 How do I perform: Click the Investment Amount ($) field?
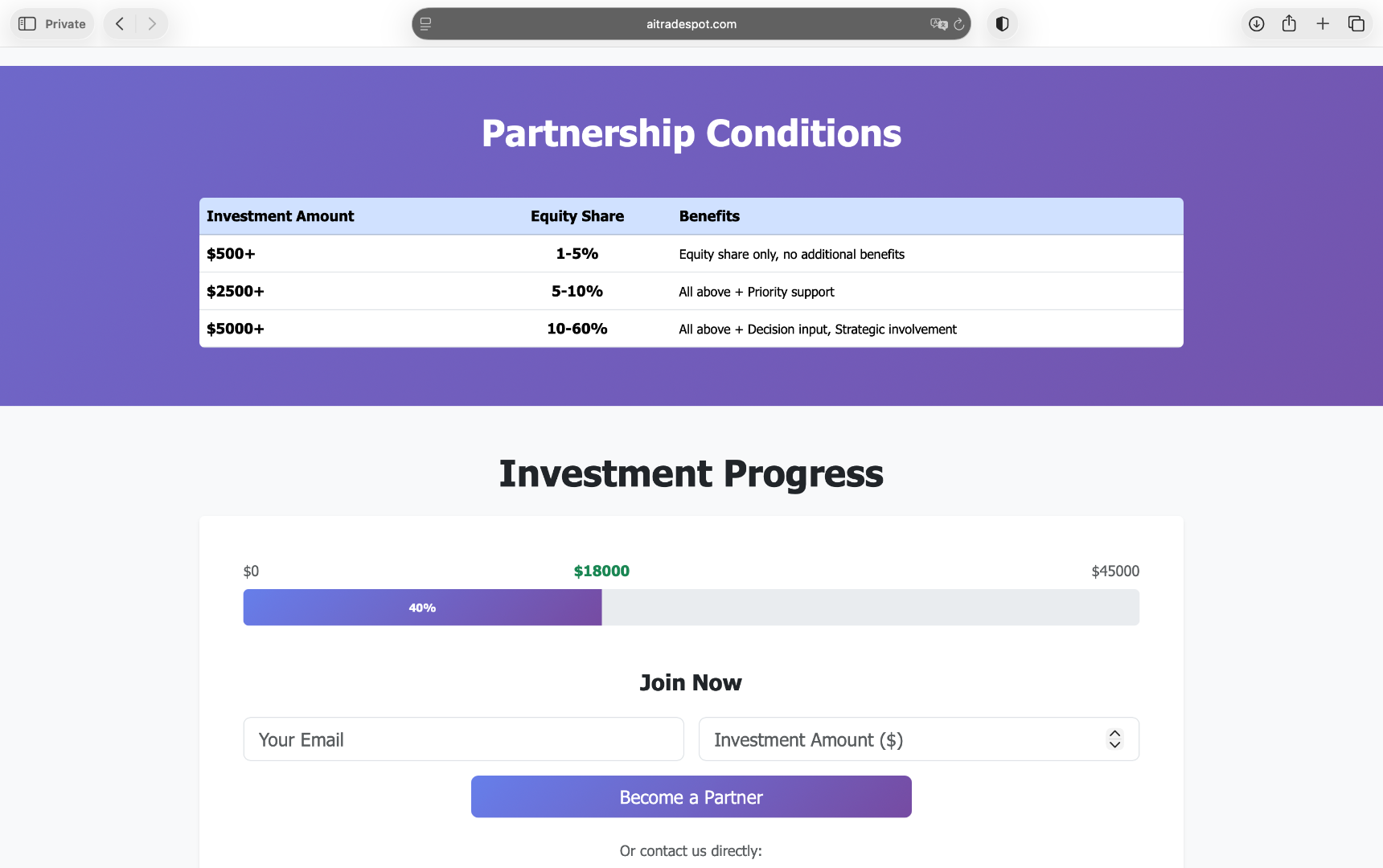901,739
